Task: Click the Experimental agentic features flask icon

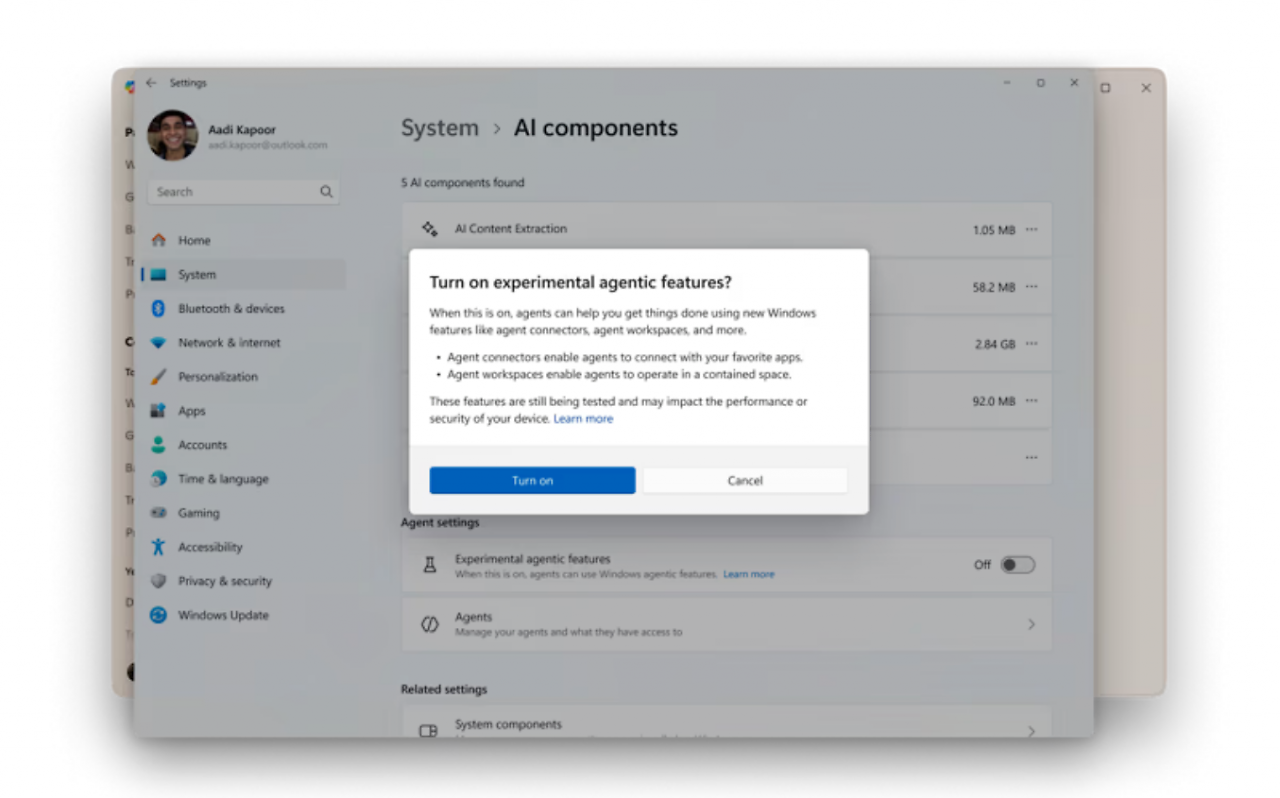Action: click(x=430, y=565)
